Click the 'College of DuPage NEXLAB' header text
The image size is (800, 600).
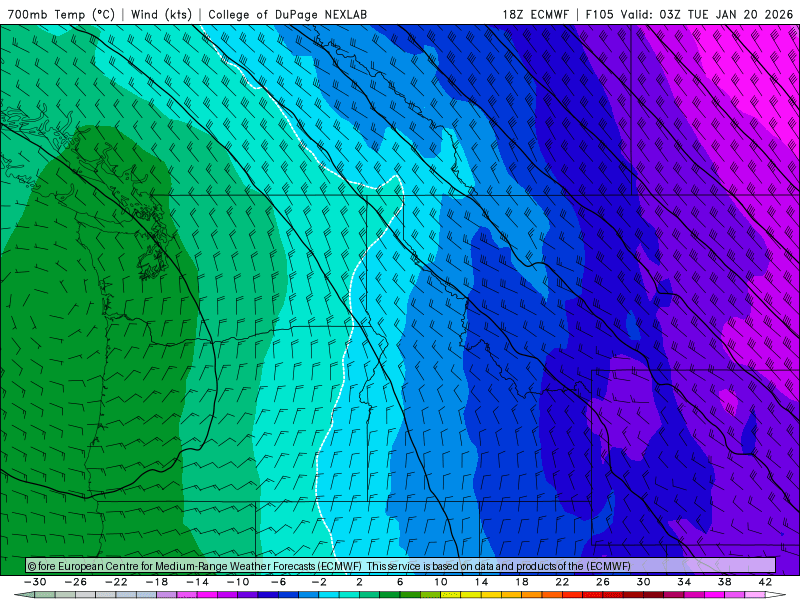pos(287,14)
